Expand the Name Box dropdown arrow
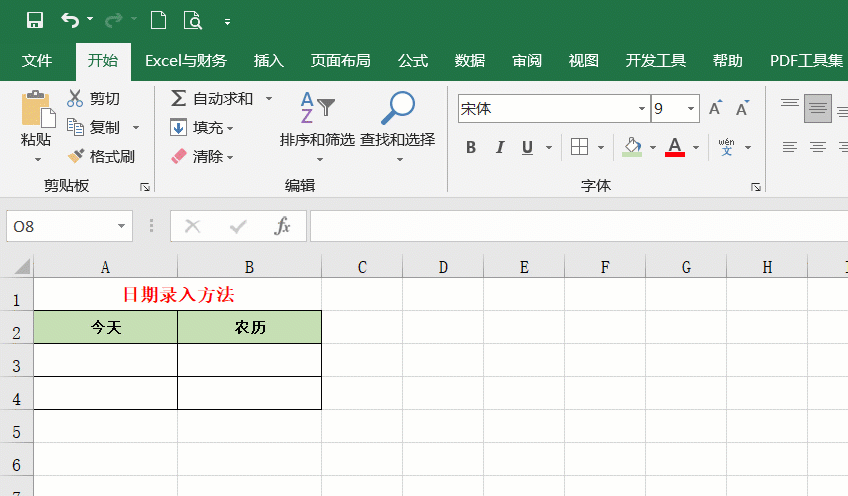This screenshot has width=848, height=496. tap(121, 226)
